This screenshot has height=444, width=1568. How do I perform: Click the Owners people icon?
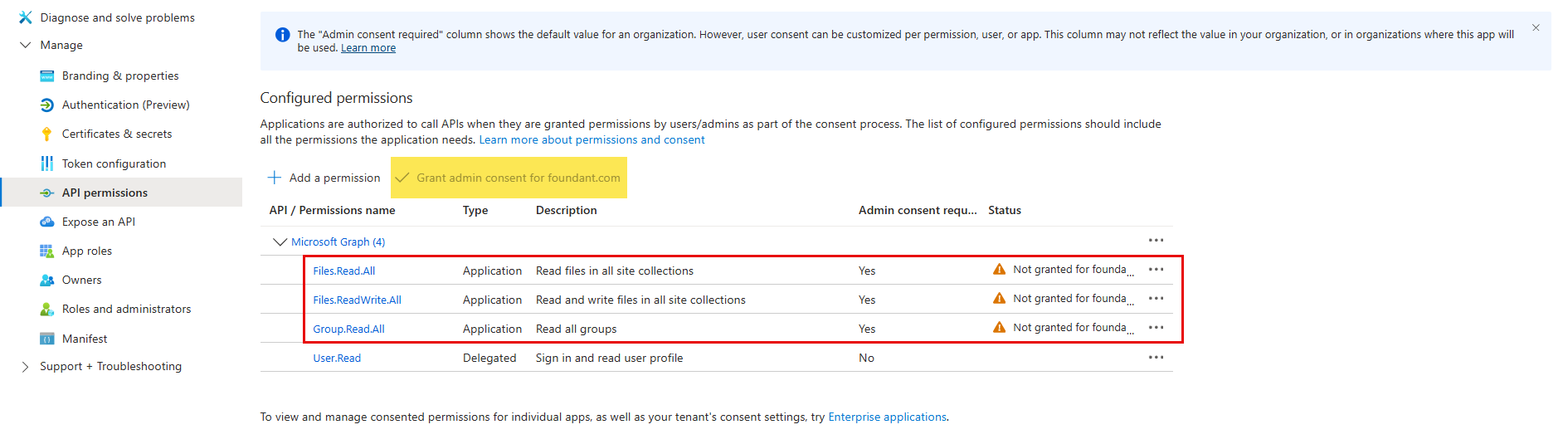47,280
